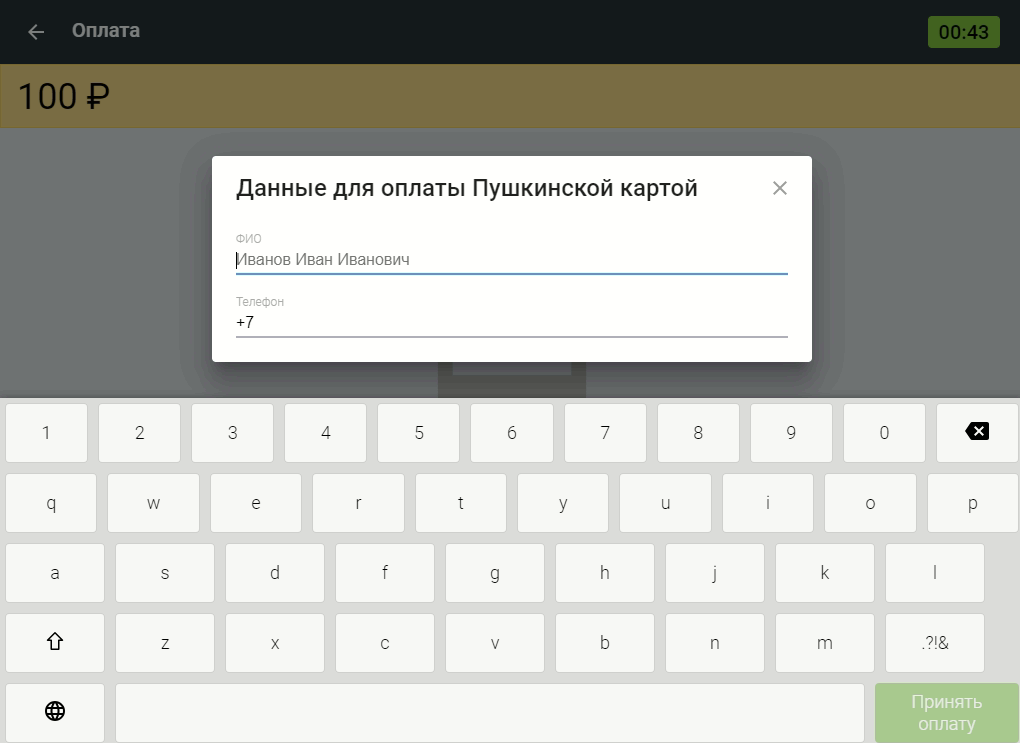The width and height of the screenshot is (1020, 743).
Task: Tap the number key 4
Action: click(x=325, y=433)
